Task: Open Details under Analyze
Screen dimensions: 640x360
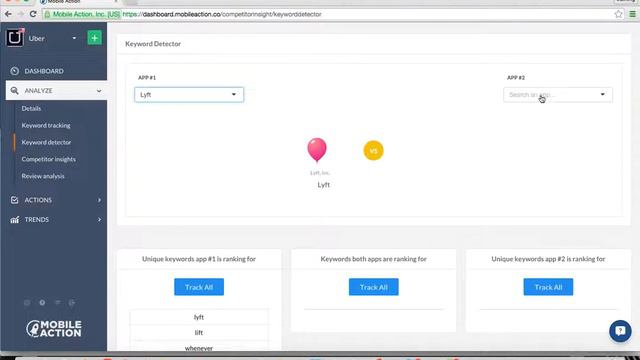Action: click(x=31, y=109)
